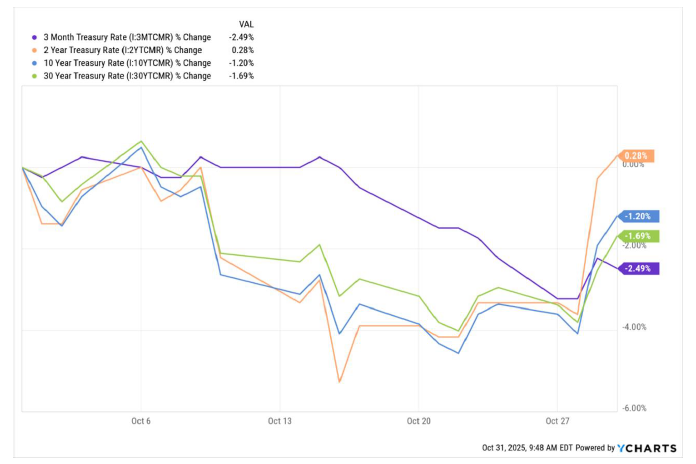Click the Oct 20 x-axis label
This screenshot has width=696, height=464.
pos(420,422)
